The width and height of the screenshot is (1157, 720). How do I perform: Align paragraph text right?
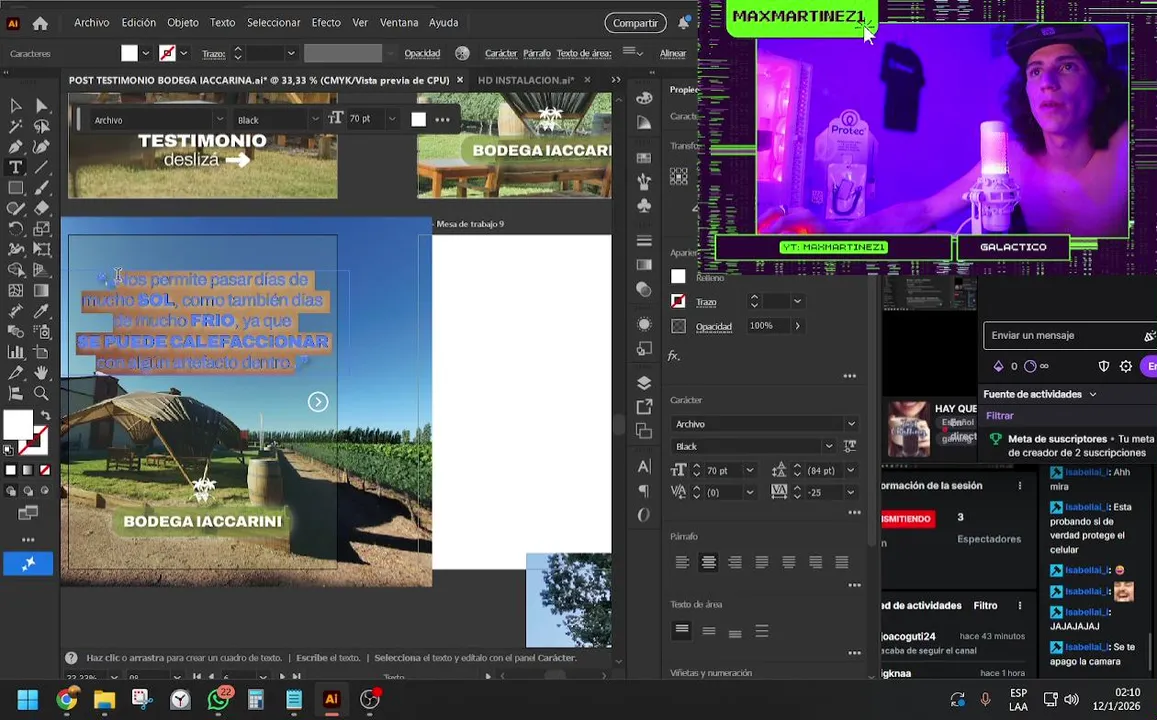pos(735,562)
